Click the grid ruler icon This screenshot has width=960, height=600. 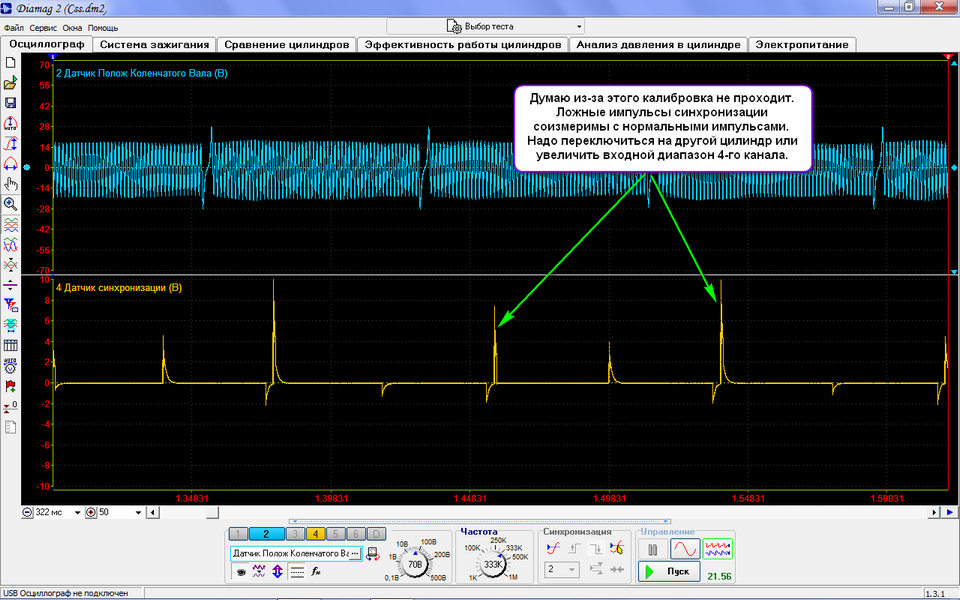pyautogui.click(x=10, y=345)
